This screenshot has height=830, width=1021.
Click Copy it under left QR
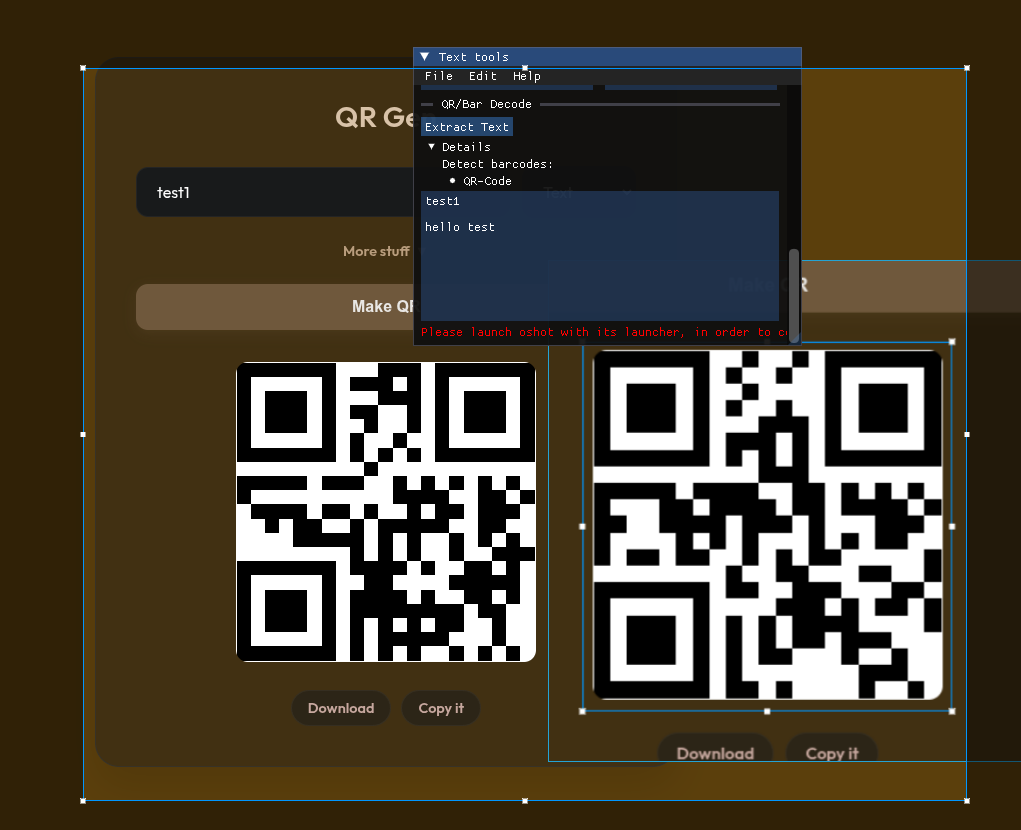click(x=441, y=708)
